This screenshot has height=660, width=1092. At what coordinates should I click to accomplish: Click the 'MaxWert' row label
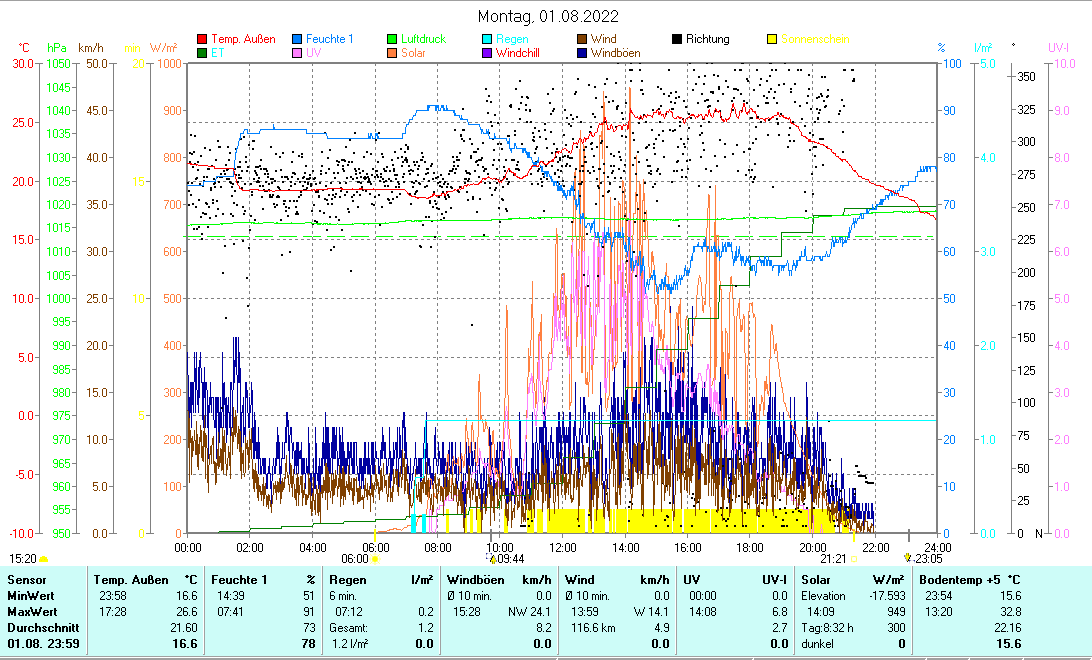32,612
